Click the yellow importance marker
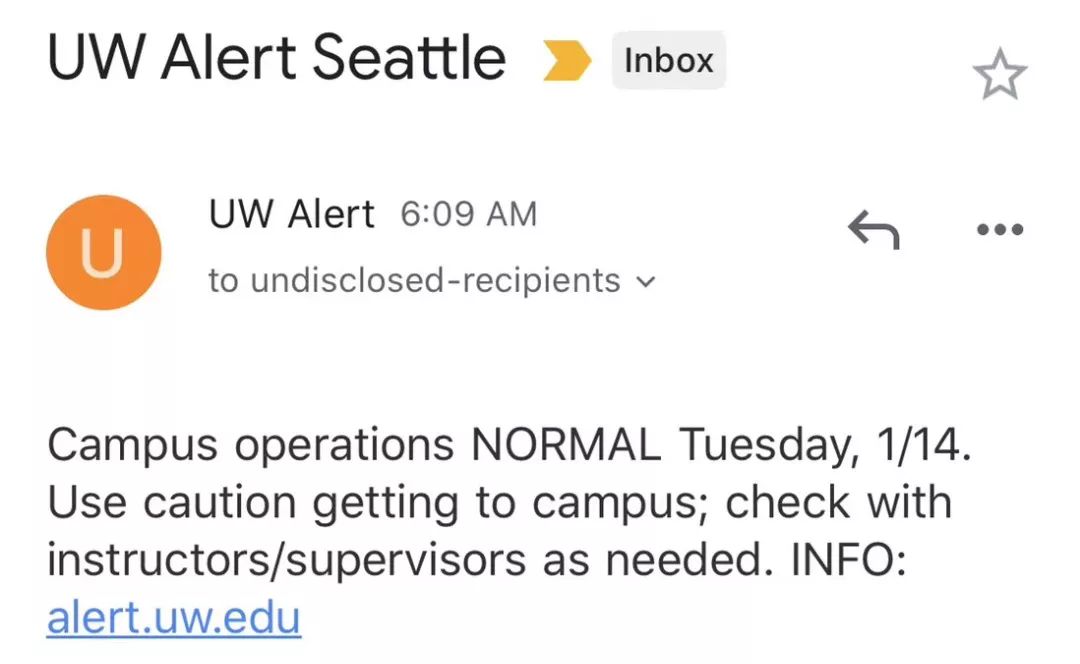1080x664 pixels. (566, 60)
